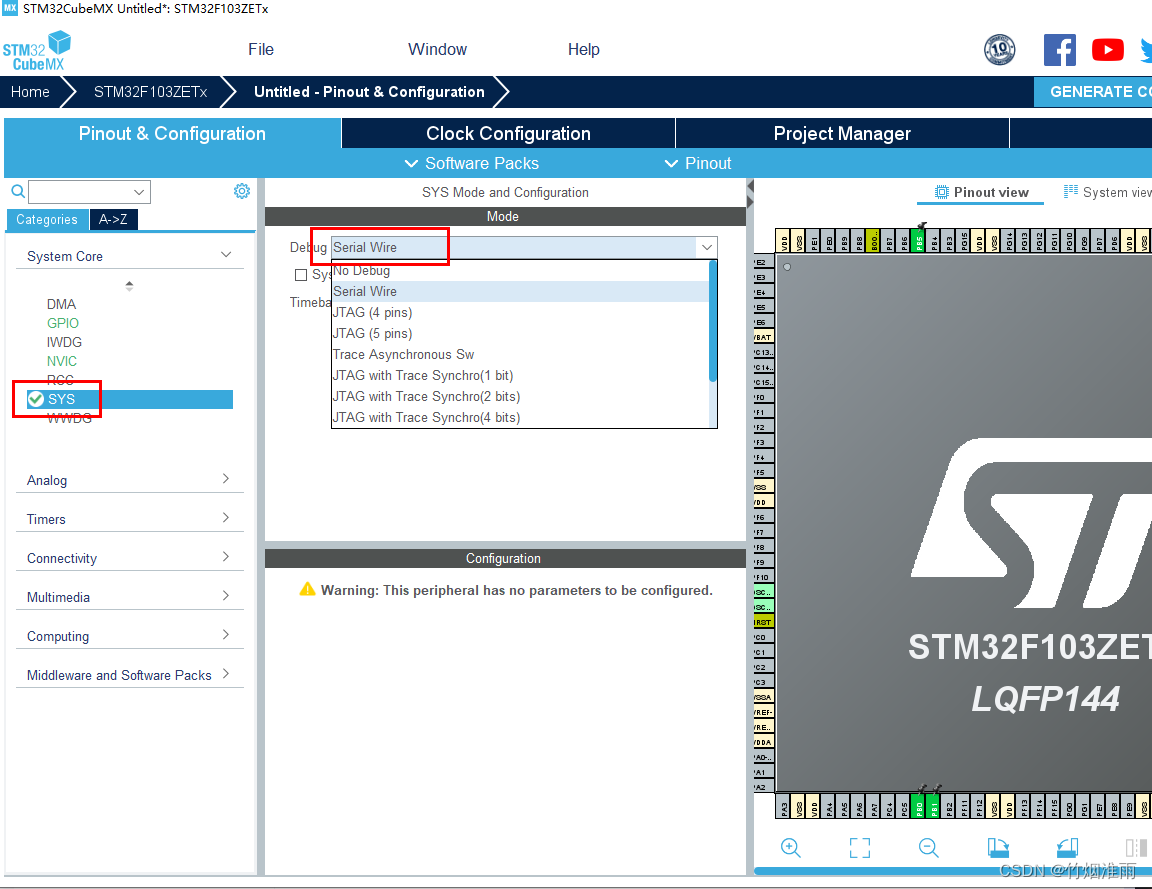Image resolution: width=1152 pixels, height=889 pixels.
Task: Collapse mode panel with side arrows
Action: (x=750, y=193)
